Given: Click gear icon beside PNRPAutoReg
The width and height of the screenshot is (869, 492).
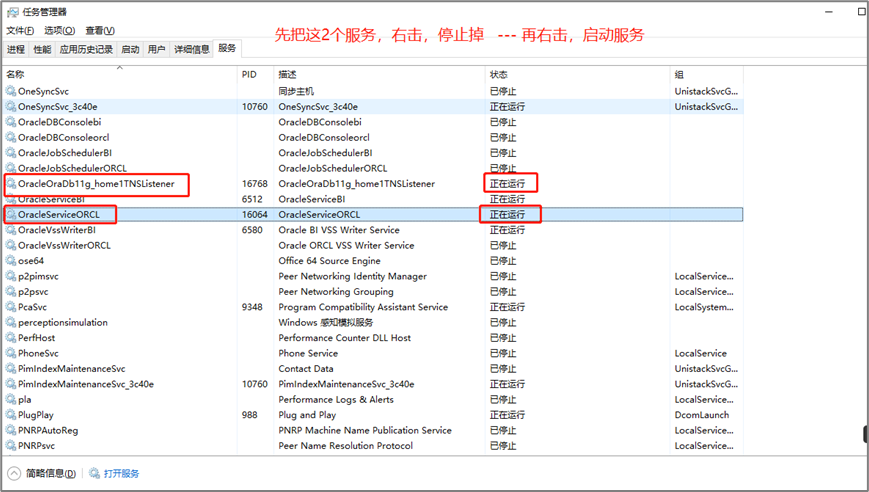Looking at the screenshot, I should 11,430.
